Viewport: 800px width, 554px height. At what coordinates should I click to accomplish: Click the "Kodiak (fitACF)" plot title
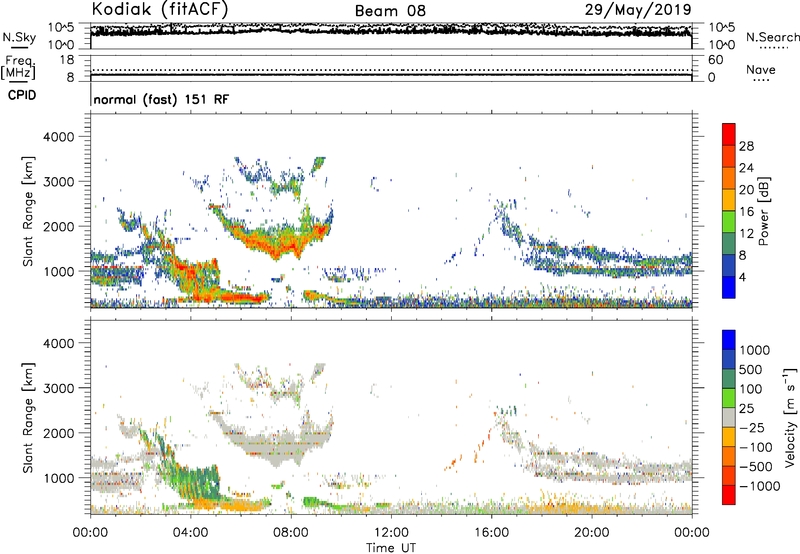160,9
